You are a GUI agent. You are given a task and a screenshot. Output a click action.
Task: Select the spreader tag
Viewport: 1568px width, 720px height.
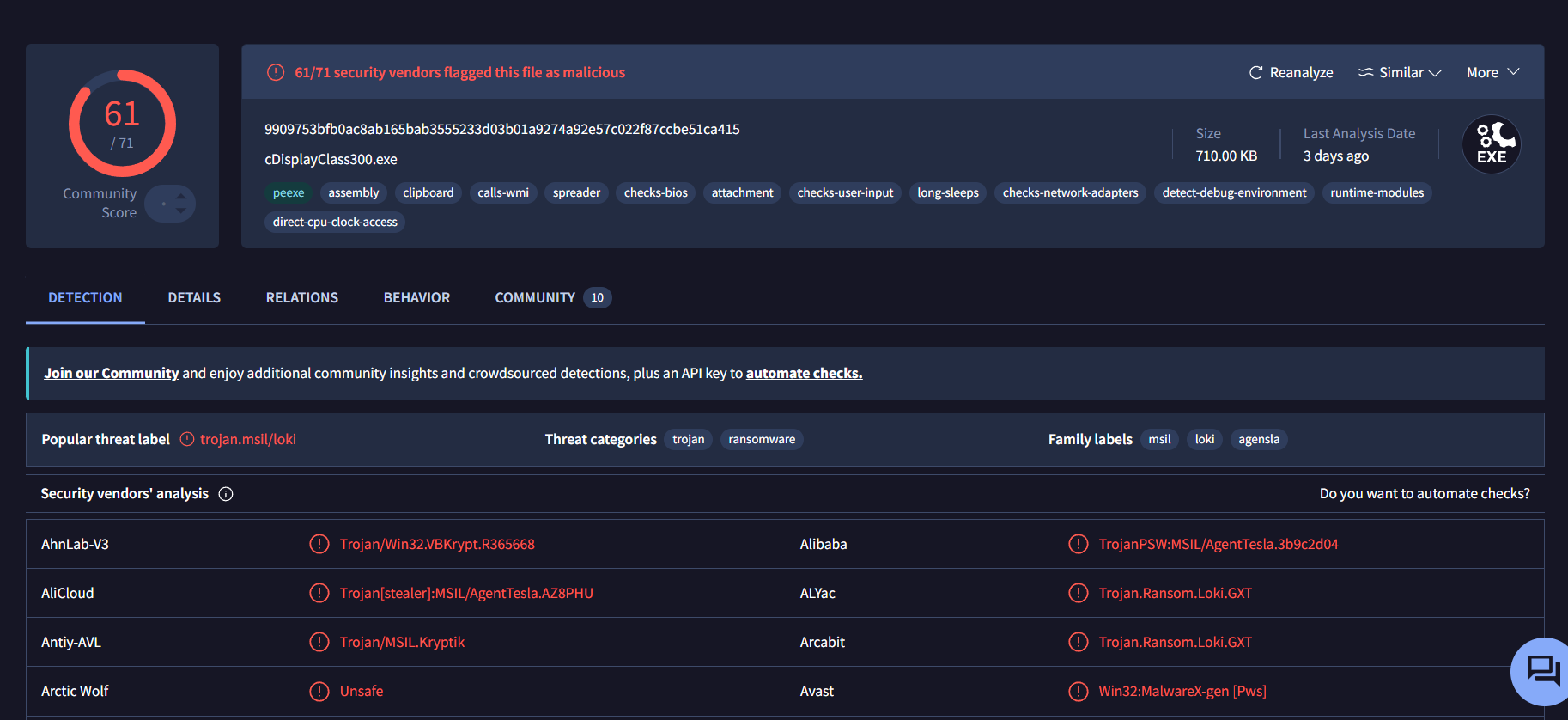(x=577, y=192)
